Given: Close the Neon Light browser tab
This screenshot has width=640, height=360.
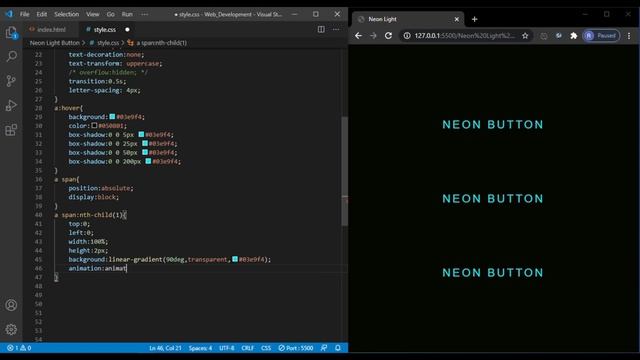Looking at the screenshot, I should tap(457, 19).
